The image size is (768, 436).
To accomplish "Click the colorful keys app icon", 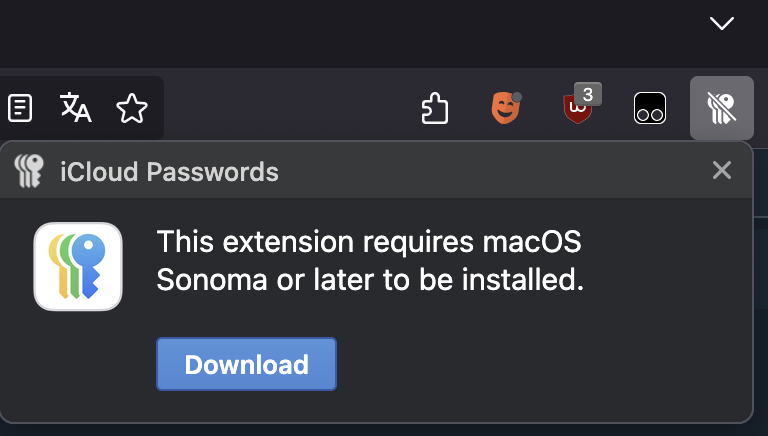I will tap(78, 267).
